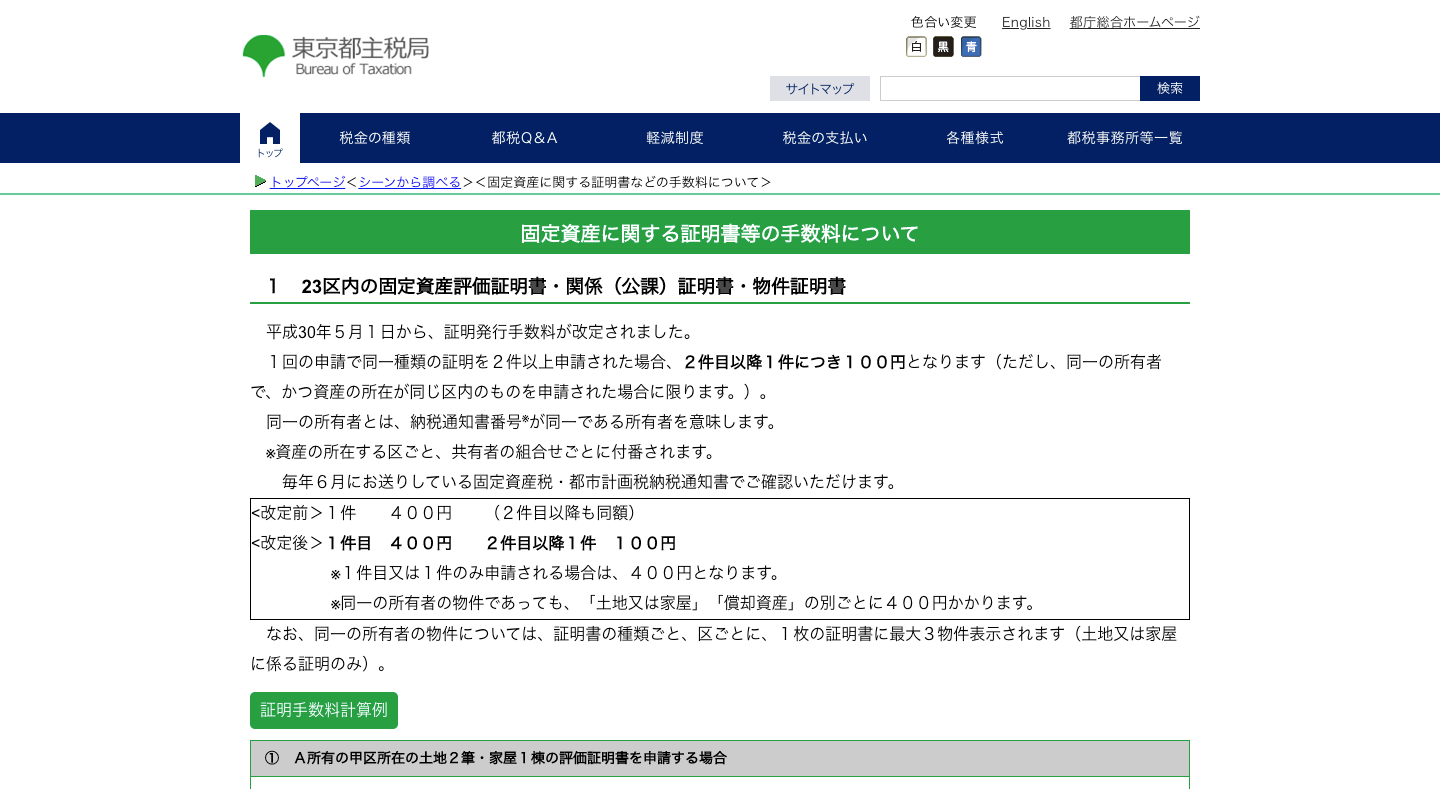Open the 税金の支払い page
Screen dimensions: 1440x789
pyautogui.click(x=825, y=137)
